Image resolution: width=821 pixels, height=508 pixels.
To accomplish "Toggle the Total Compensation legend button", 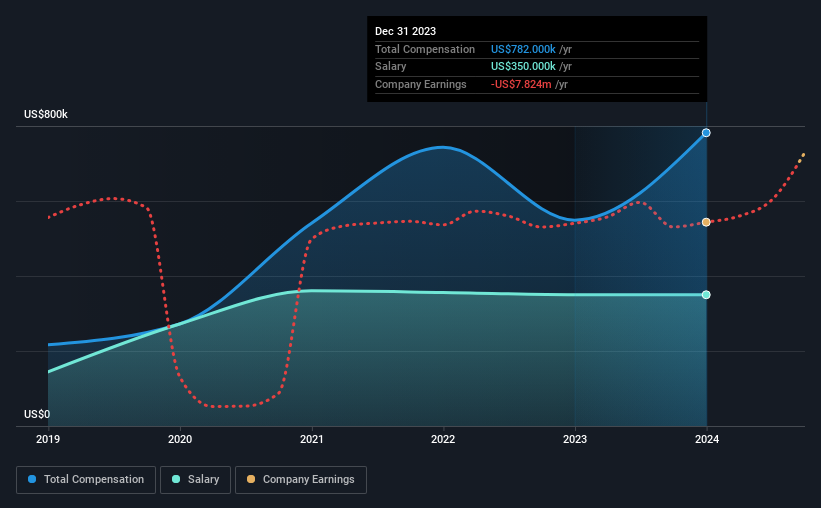I will (86, 480).
